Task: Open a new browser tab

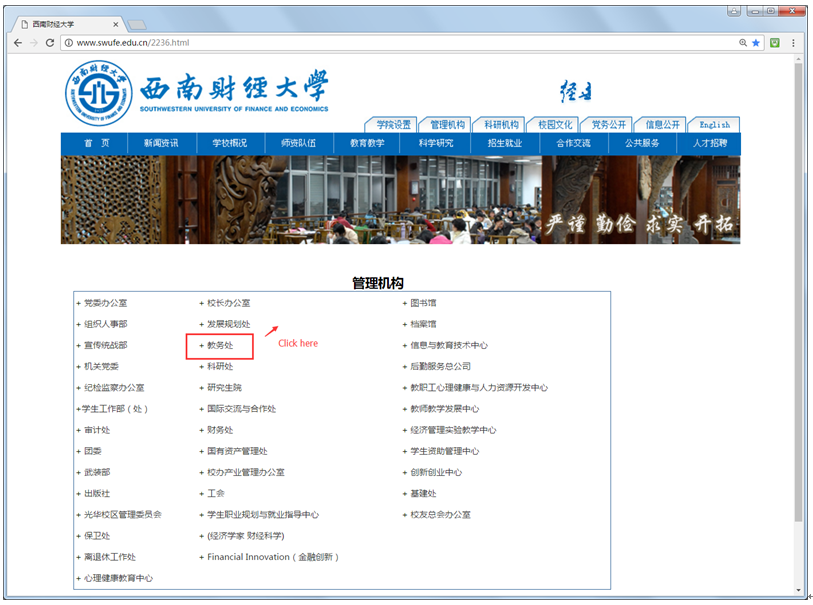Action: (x=137, y=24)
